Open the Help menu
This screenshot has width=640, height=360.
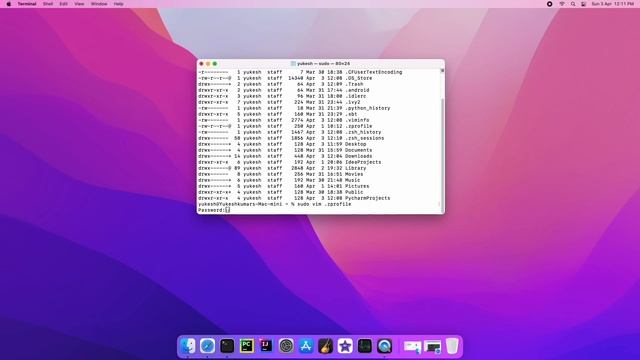118,4
